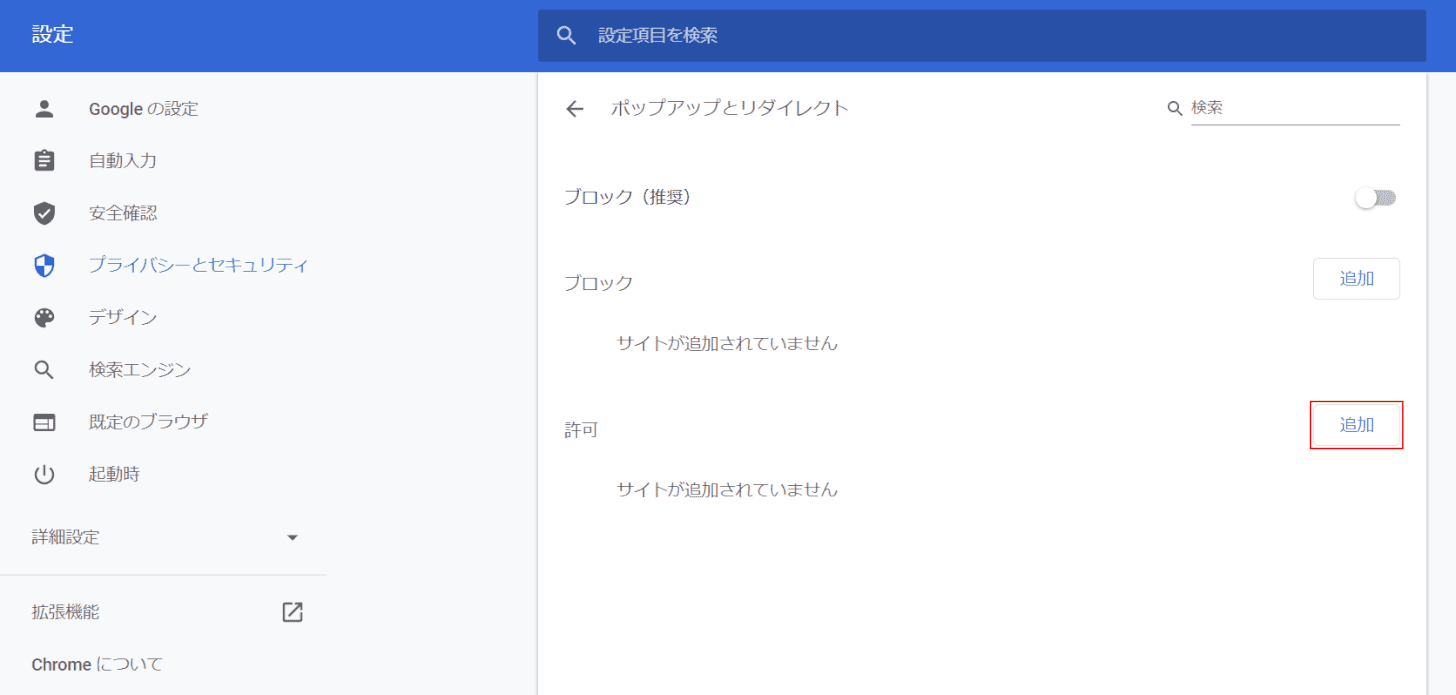Image resolution: width=1456 pixels, height=695 pixels.
Task: Open Chrome について page
Action: [97, 664]
